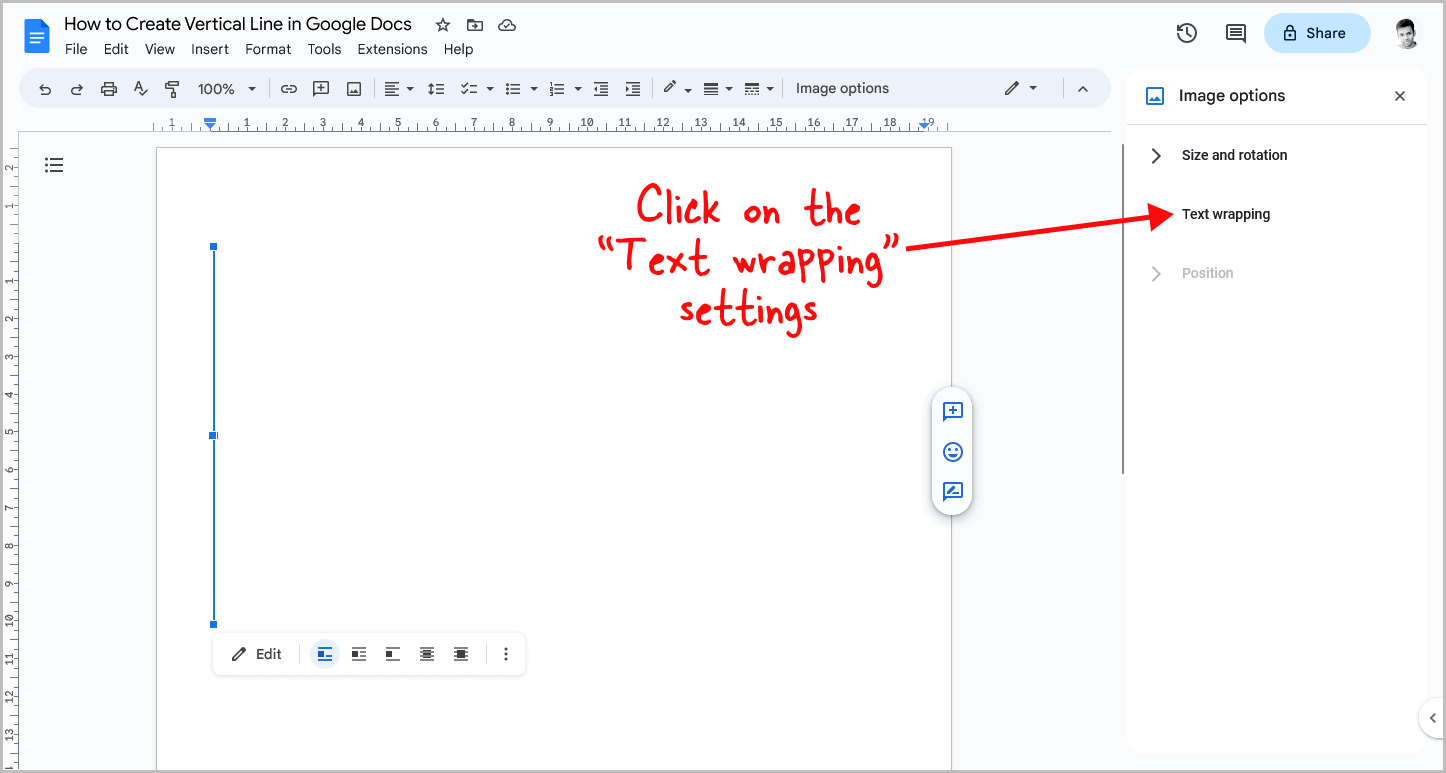The width and height of the screenshot is (1446, 773).
Task: Open the line alignment dropdown
Action: [399, 88]
